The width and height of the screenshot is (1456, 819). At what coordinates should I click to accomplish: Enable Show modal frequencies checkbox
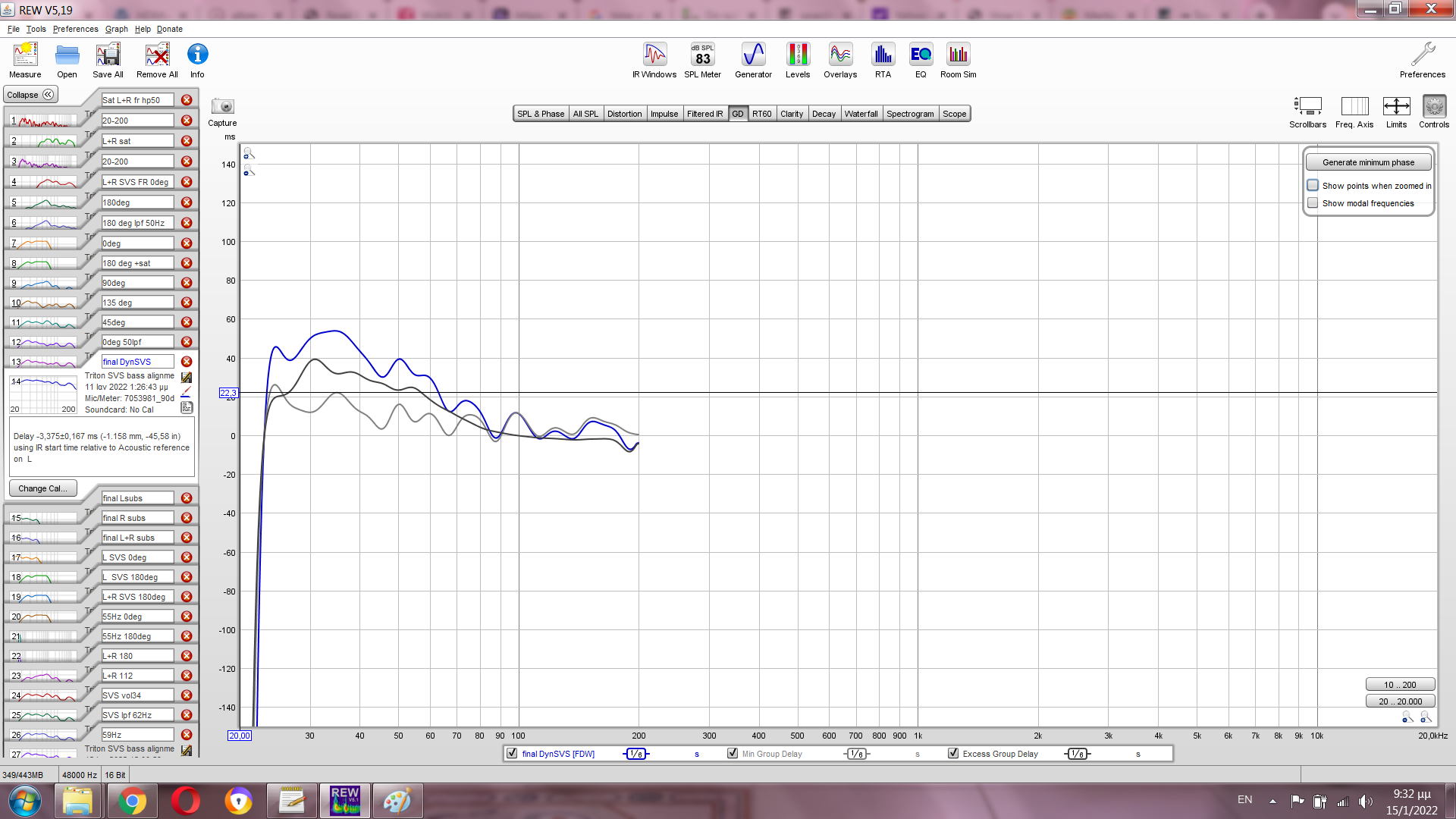1313,203
